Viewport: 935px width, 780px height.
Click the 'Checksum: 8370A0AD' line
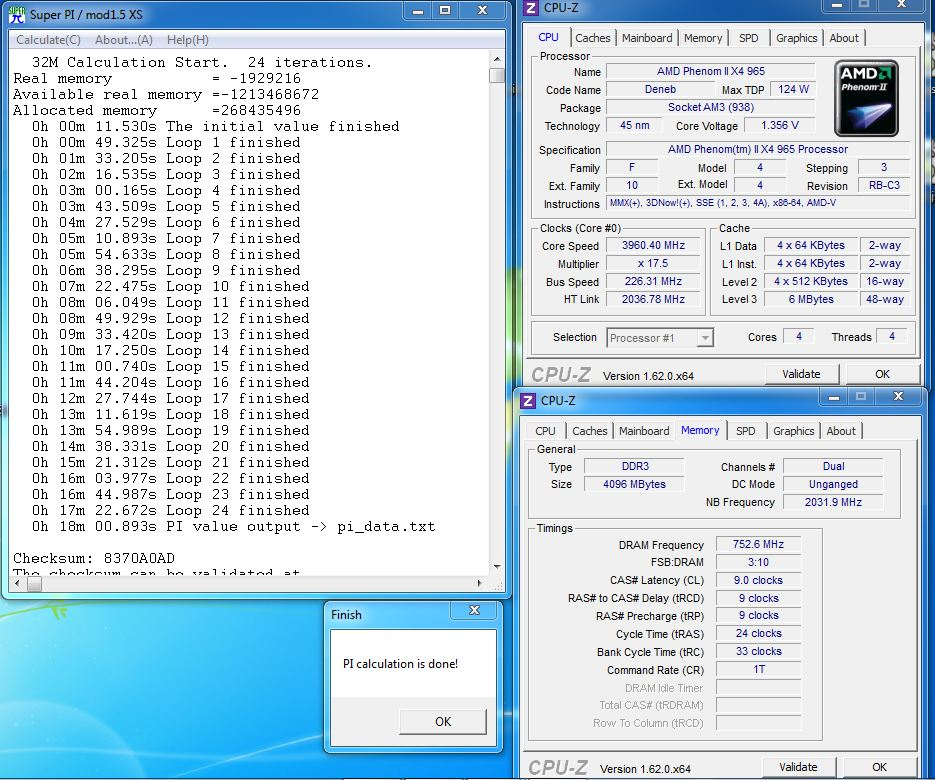point(94,559)
